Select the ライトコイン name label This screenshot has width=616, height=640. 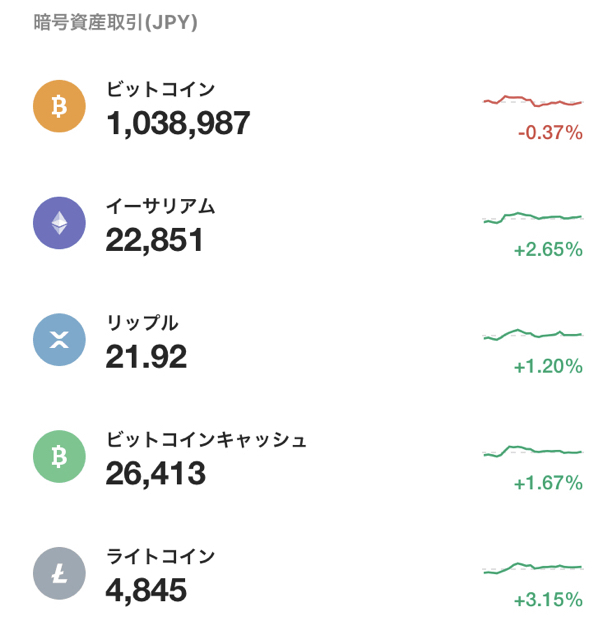tap(160, 556)
